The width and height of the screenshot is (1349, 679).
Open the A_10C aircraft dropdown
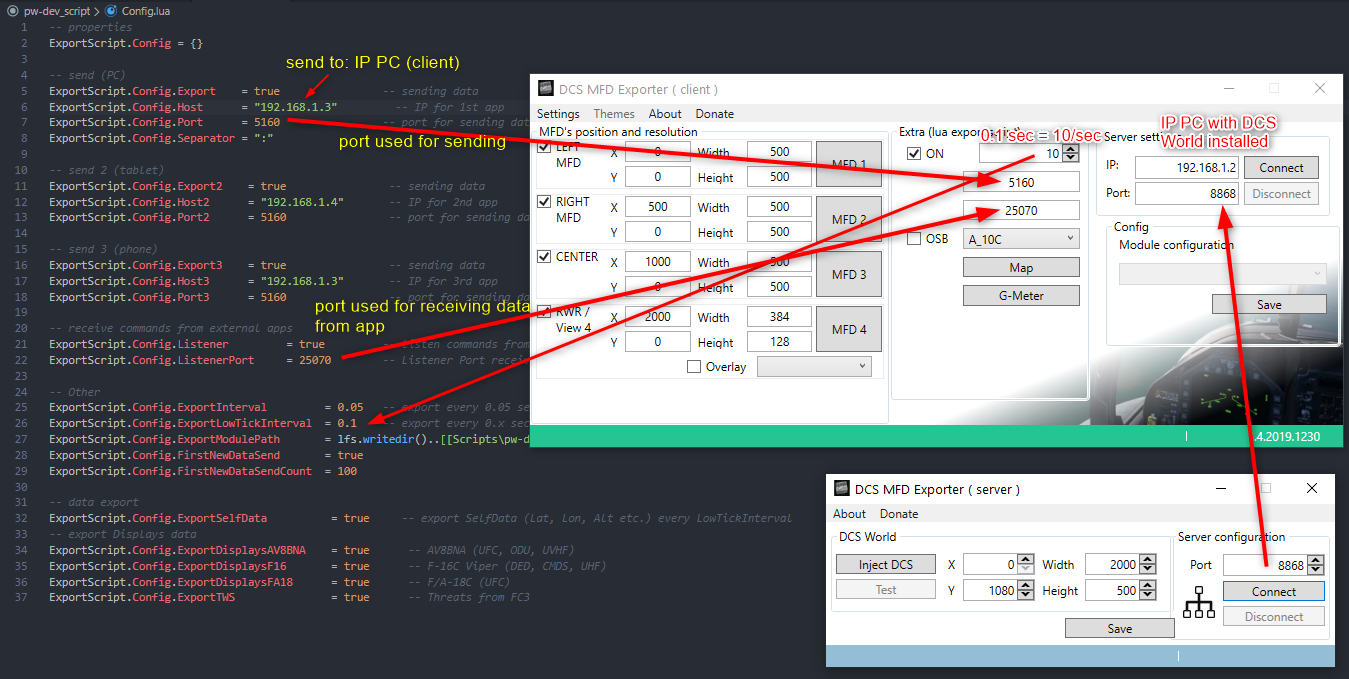pos(1020,239)
